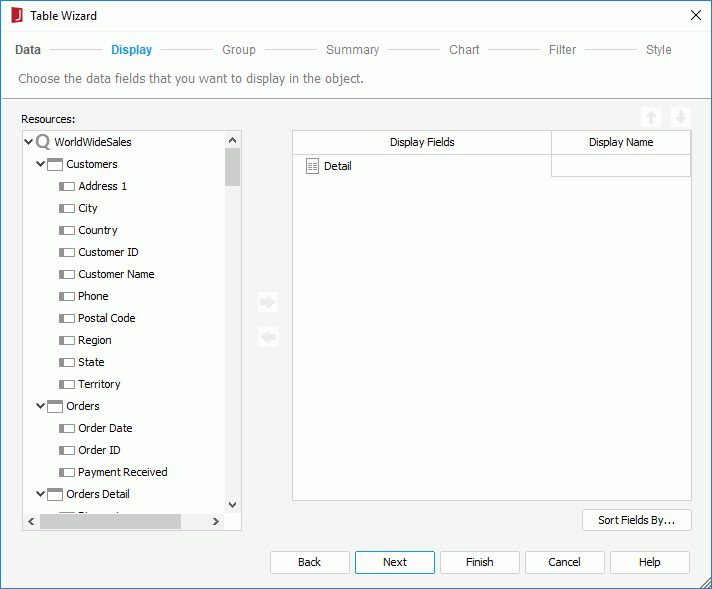The height and width of the screenshot is (589, 712).
Task: Select the WorldWideSales label
Action: (93, 142)
